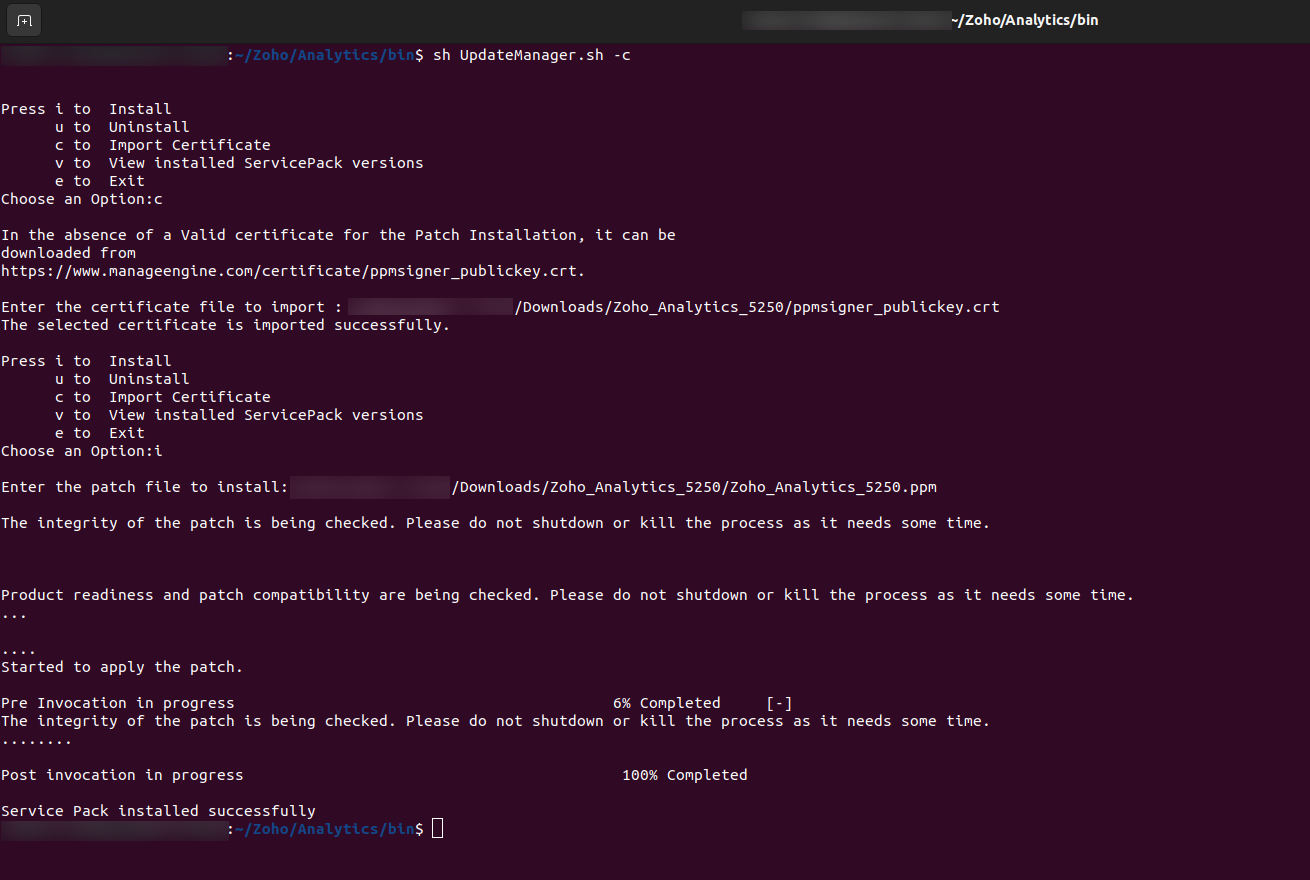
Task: Click the '[-]' spinner indicator
Action: pyautogui.click(x=779, y=703)
